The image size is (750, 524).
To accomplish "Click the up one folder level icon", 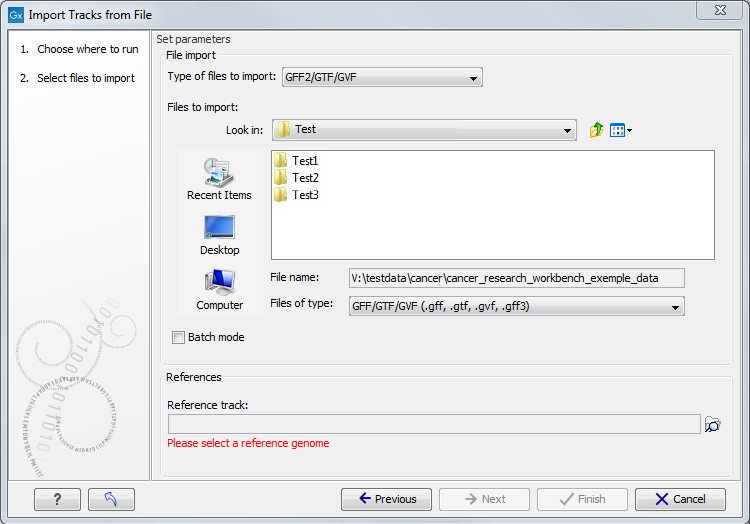I will point(596,130).
